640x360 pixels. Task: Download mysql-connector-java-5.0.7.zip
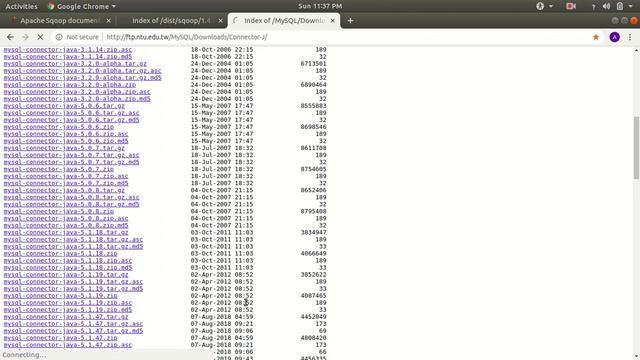coord(59,169)
